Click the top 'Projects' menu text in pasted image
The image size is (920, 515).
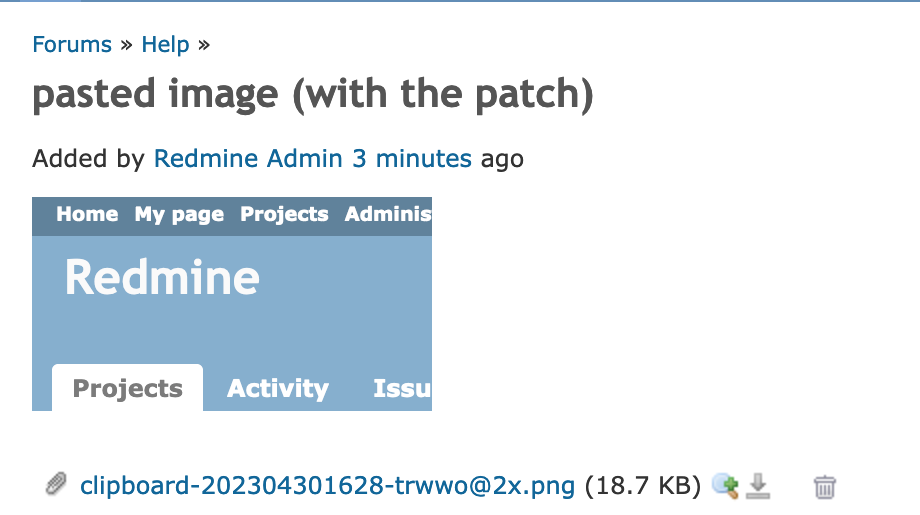(x=284, y=215)
